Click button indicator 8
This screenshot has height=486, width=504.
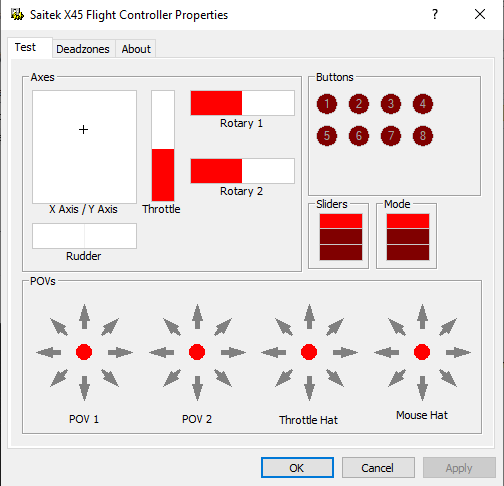pyautogui.click(x=423, y=136)
